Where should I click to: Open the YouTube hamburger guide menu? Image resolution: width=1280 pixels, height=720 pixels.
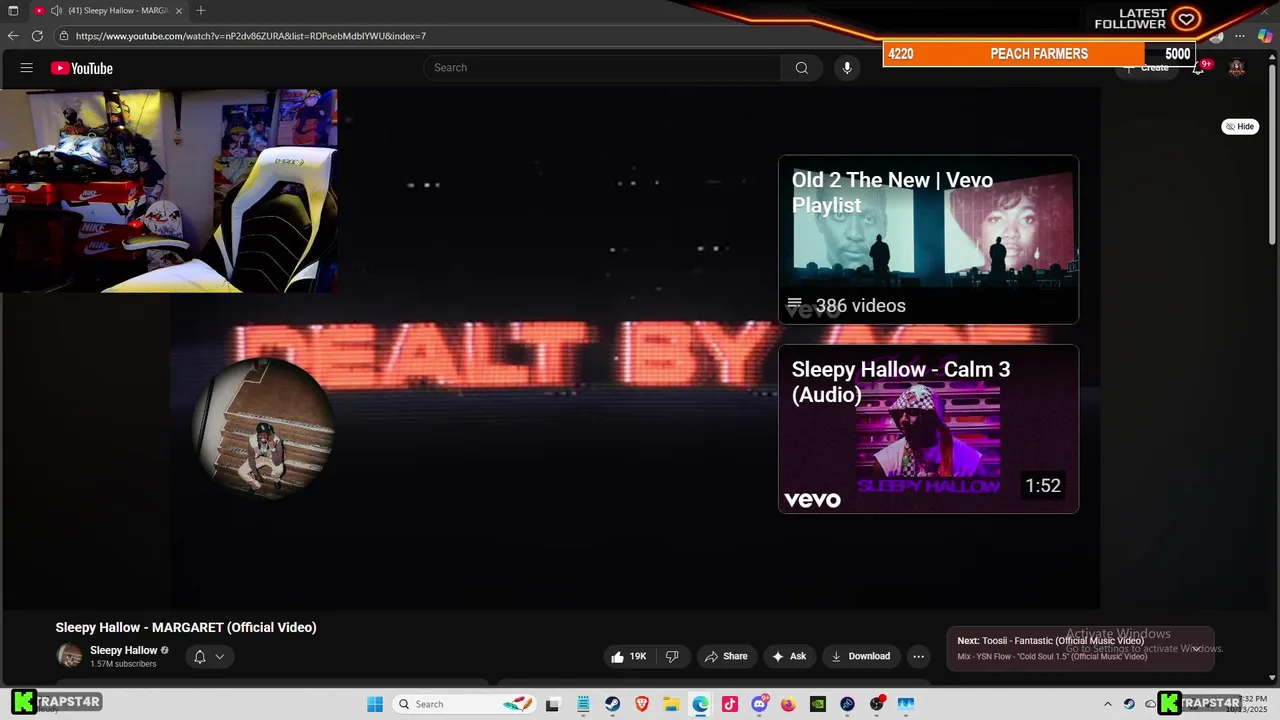[27, 68]
